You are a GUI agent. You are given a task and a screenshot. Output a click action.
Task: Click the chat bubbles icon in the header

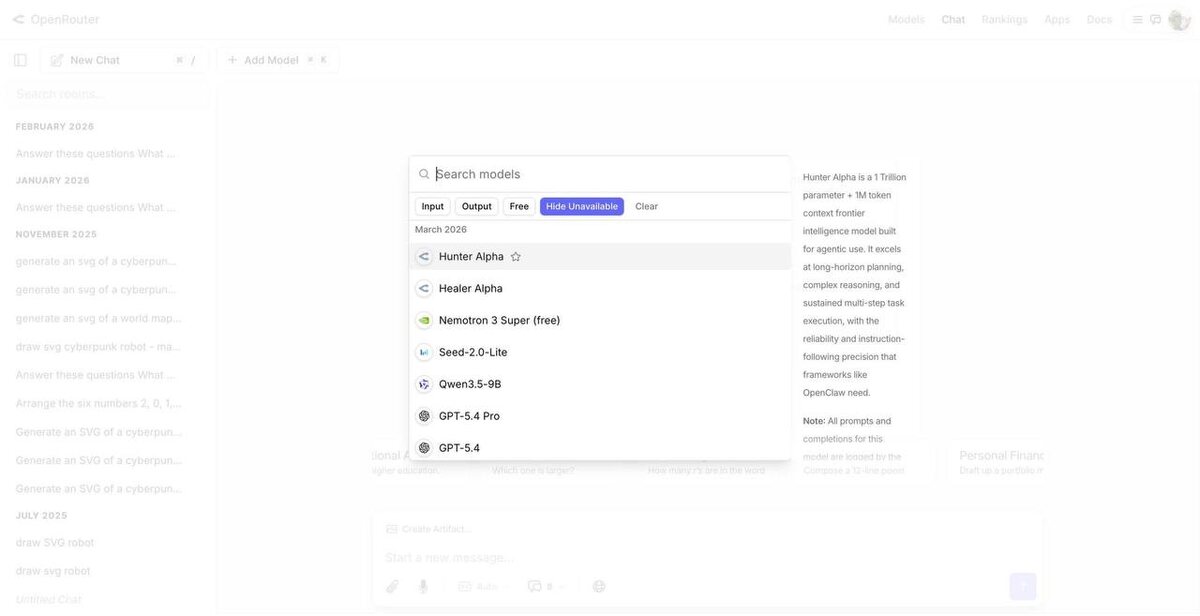(x=1155, y=19)
